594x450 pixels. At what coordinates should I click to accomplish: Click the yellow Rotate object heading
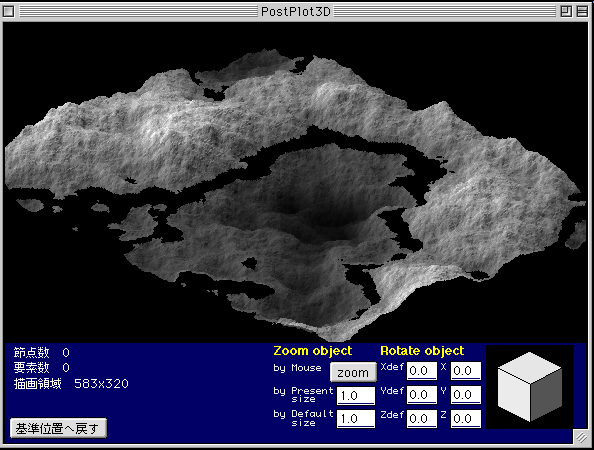click(422, 351)
